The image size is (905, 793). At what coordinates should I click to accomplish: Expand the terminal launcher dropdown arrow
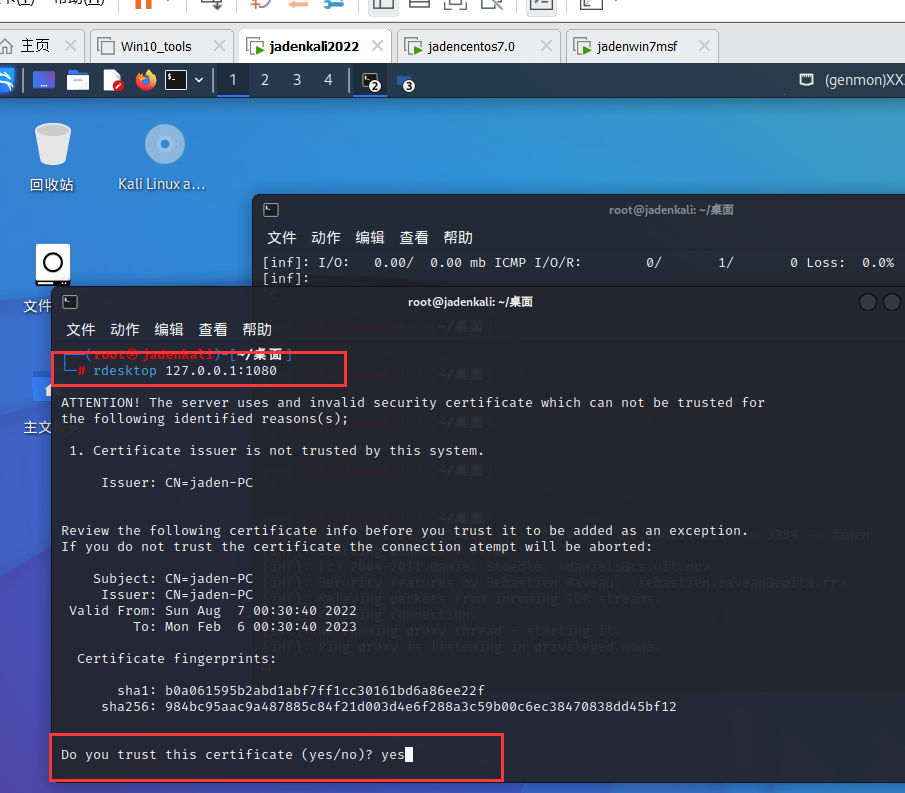pyautogui.click(x=199, y=80)
